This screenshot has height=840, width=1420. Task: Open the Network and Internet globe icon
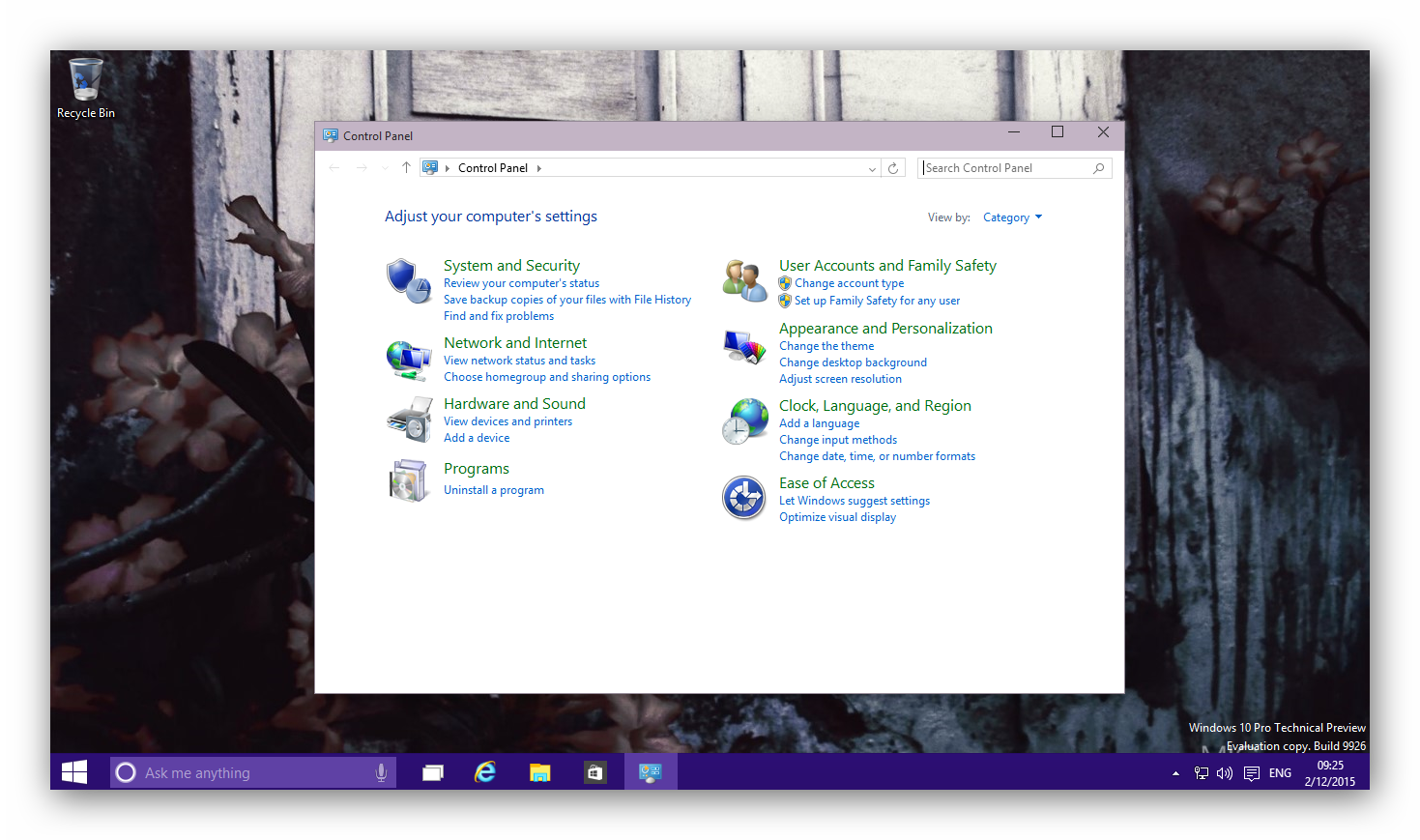[x=409, y=361]
